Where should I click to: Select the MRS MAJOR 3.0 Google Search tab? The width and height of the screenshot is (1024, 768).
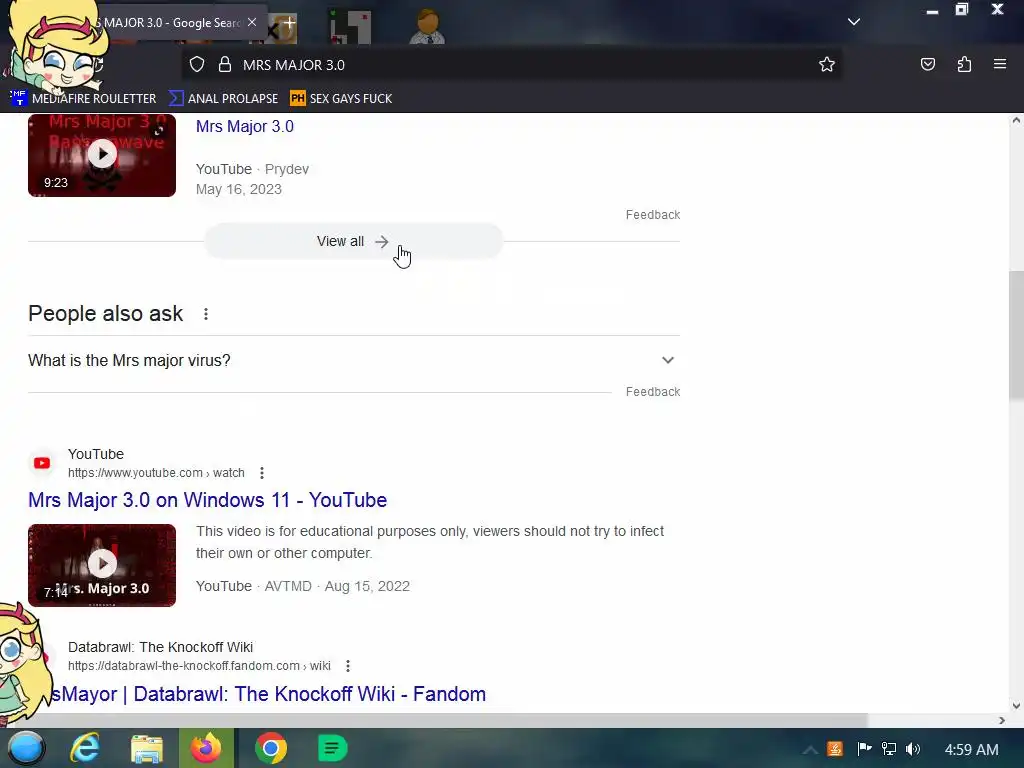pyautogui.click(x=172, y=23)
